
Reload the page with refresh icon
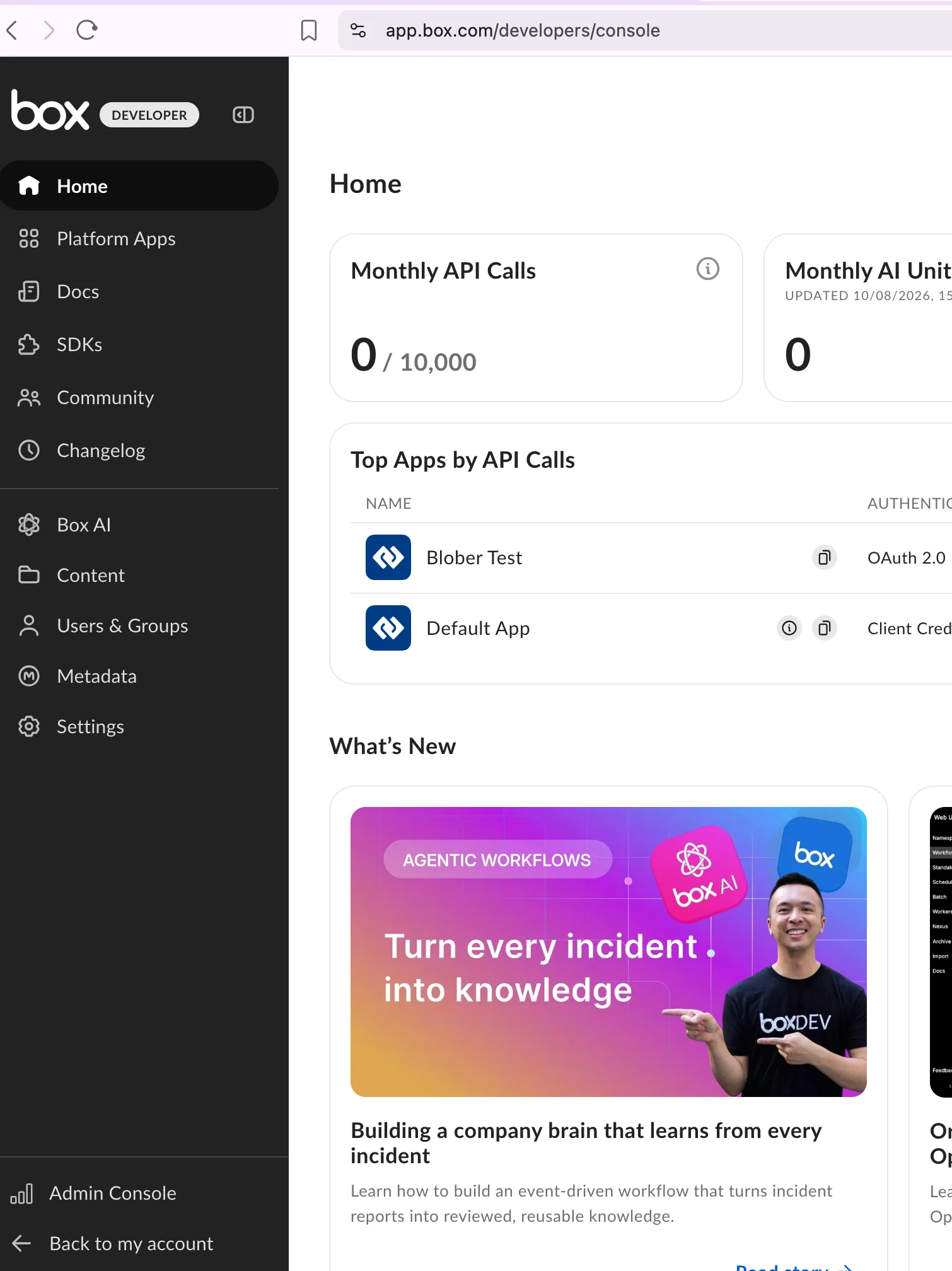click(x=86, y=30)
